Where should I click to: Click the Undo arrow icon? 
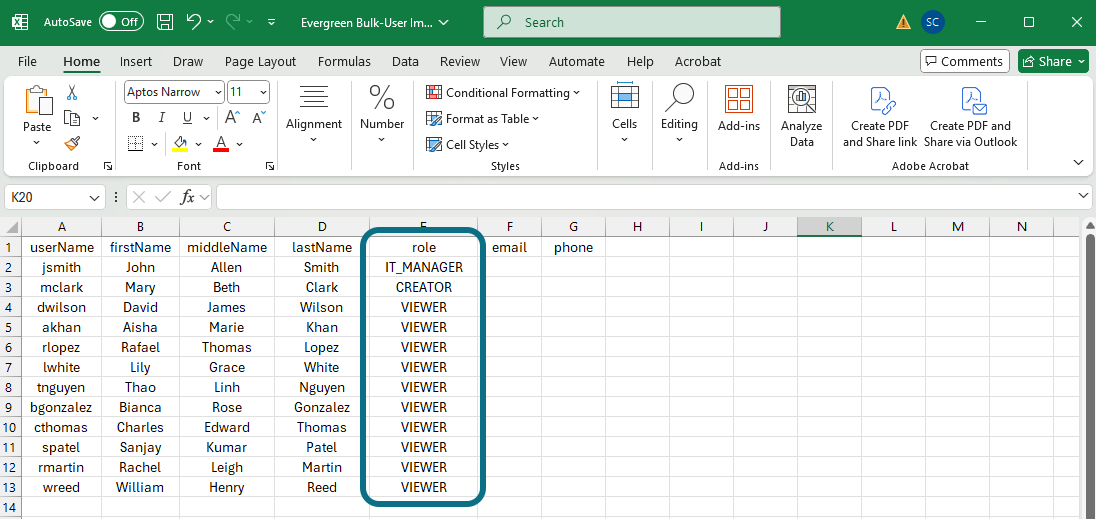tap(194, 22)
